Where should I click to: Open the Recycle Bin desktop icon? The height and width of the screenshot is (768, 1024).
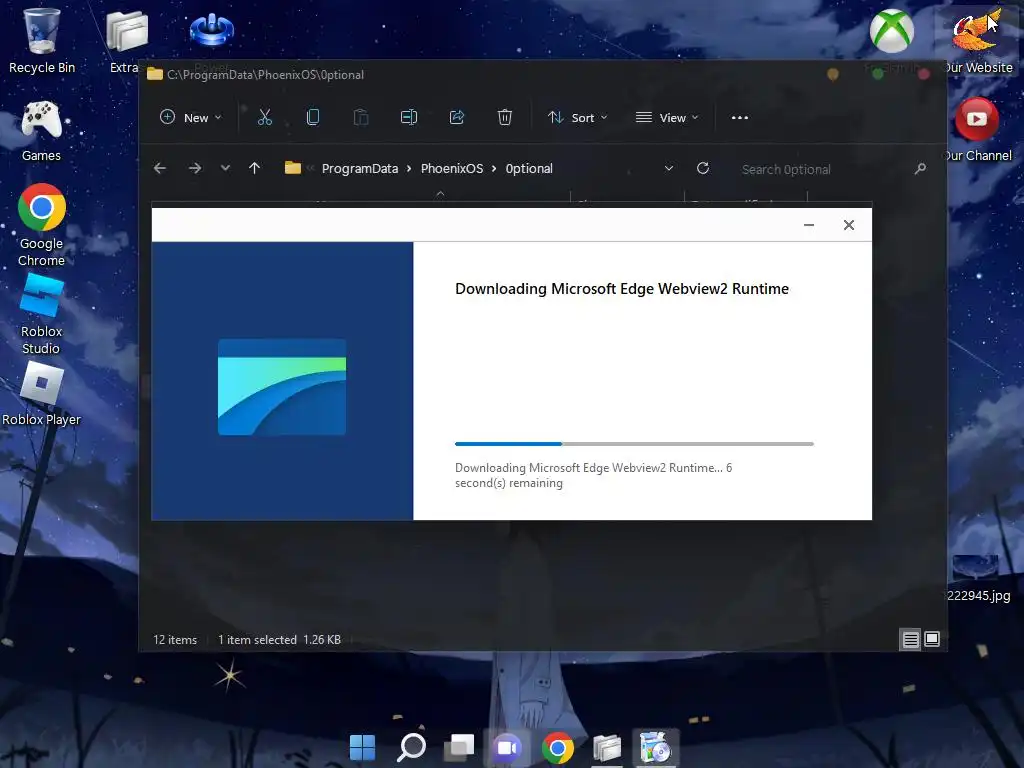pyautogui.click(x=41, y=40)
